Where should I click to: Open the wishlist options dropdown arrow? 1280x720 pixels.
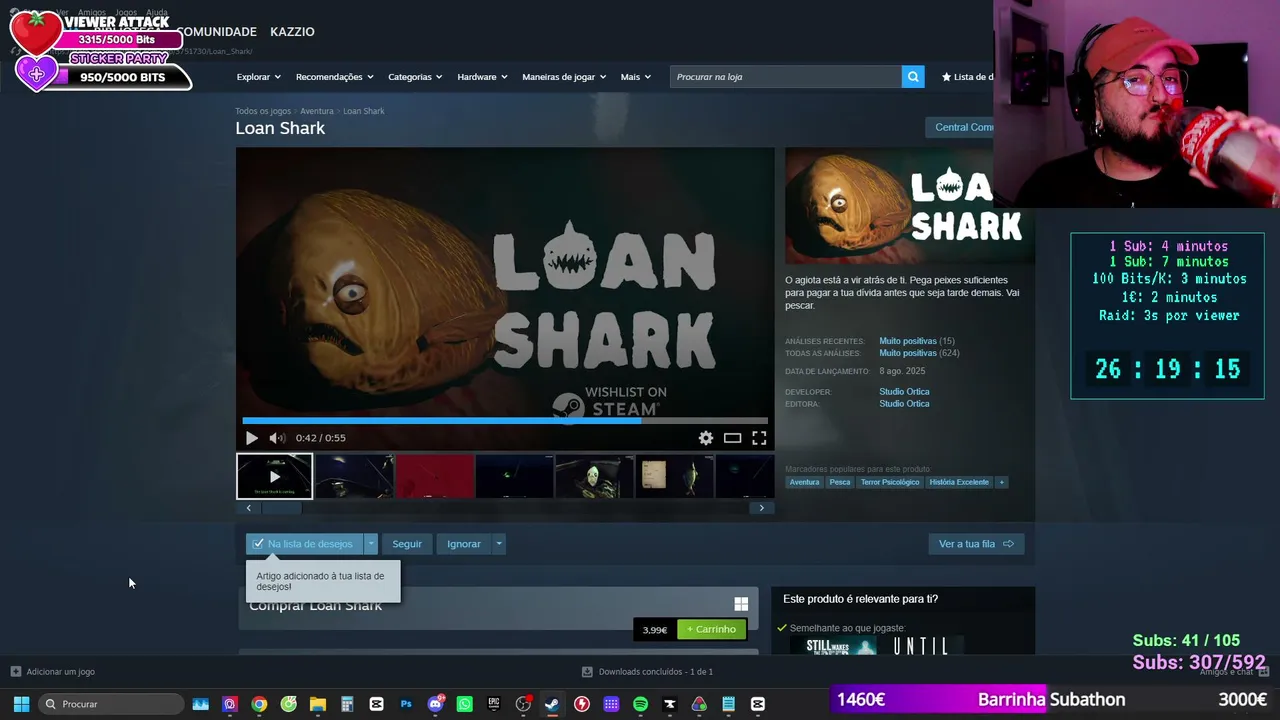371,544
